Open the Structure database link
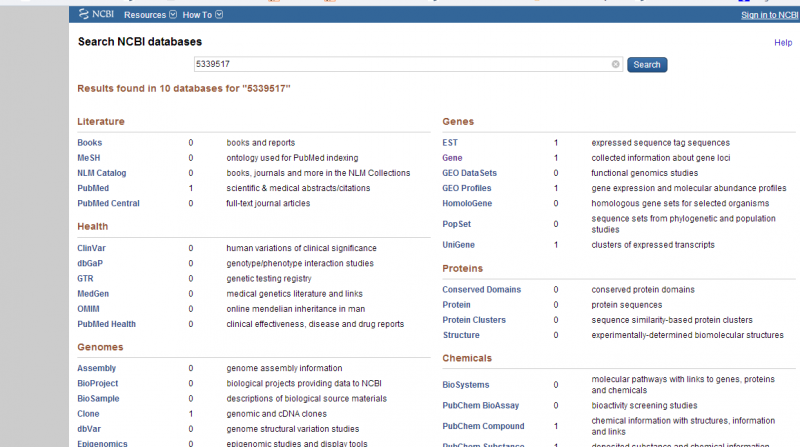Image resolution: width=800 pixels, height=447 pixels. click(461, 335)
